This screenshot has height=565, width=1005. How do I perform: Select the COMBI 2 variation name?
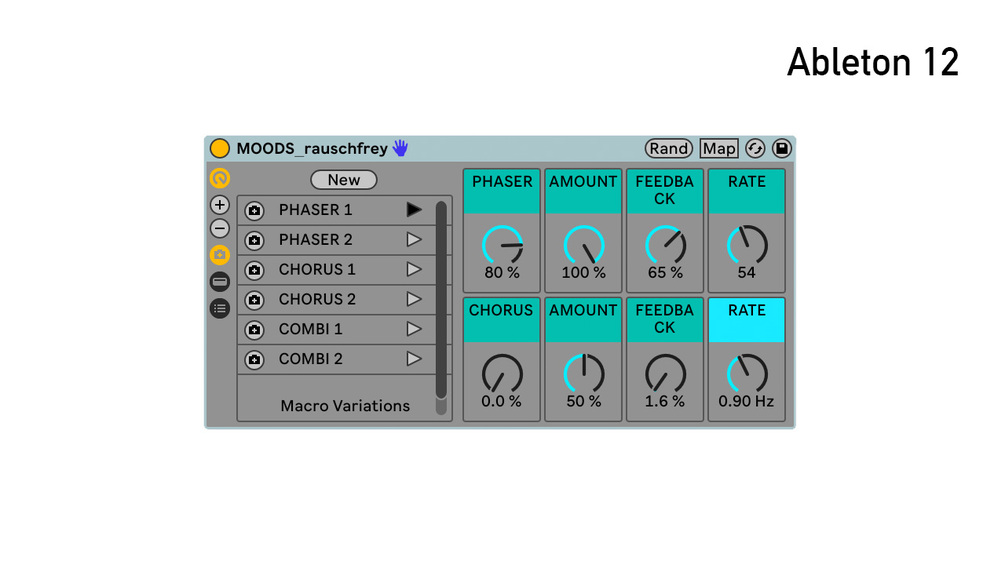(310, 359)
